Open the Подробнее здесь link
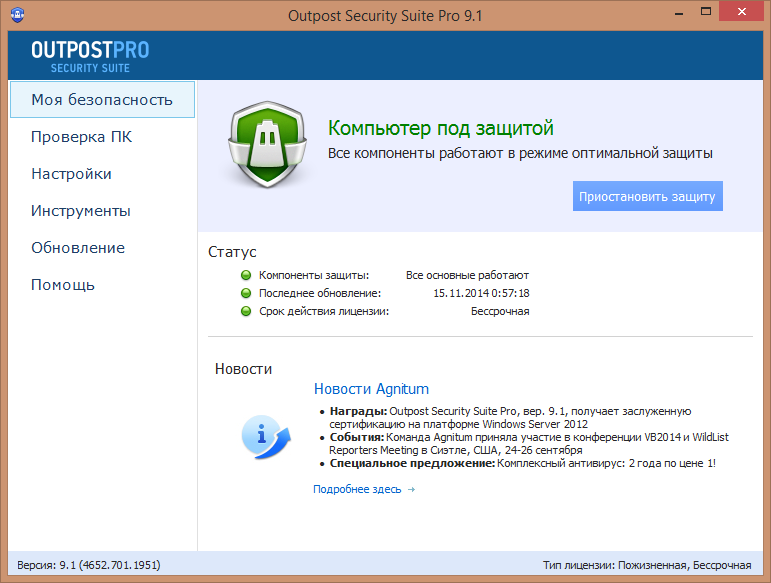Viewport: 771px width, 583px height. (357, 490)
